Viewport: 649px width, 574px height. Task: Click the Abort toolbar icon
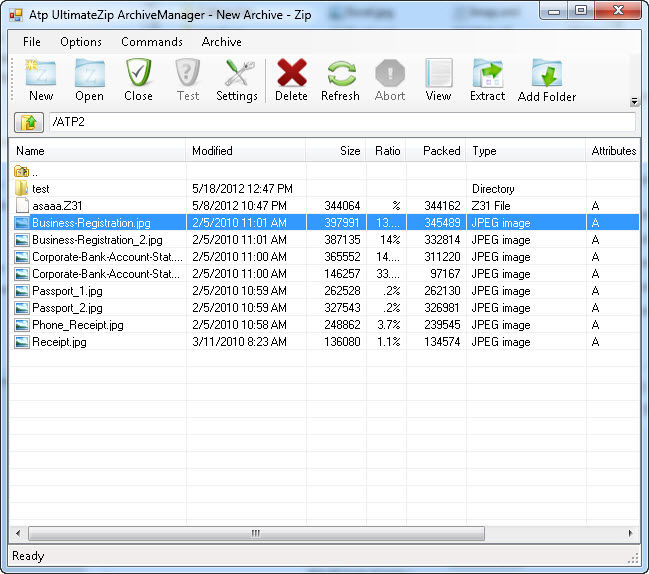(x=390, y=73)
